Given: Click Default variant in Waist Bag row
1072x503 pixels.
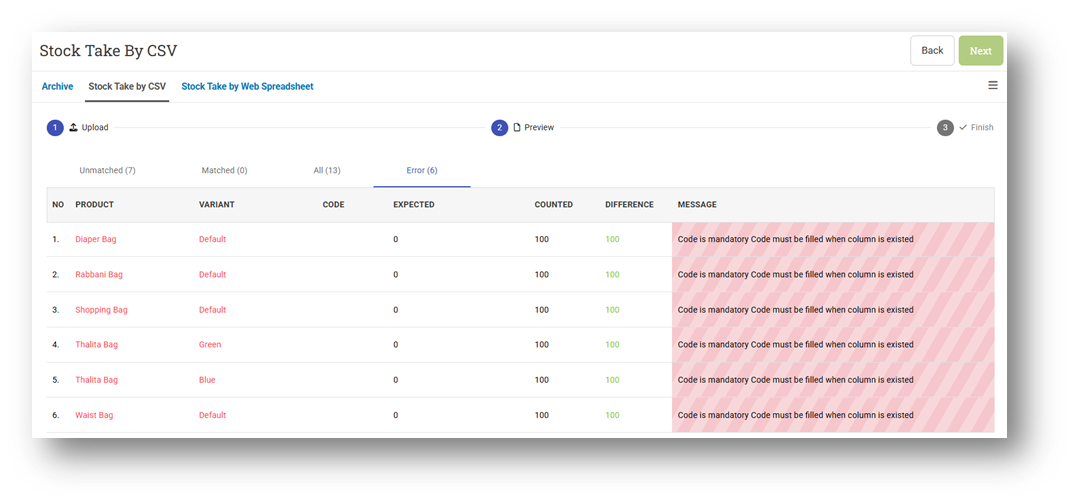Looking at the screenshot, I should [x=213, y=415].
